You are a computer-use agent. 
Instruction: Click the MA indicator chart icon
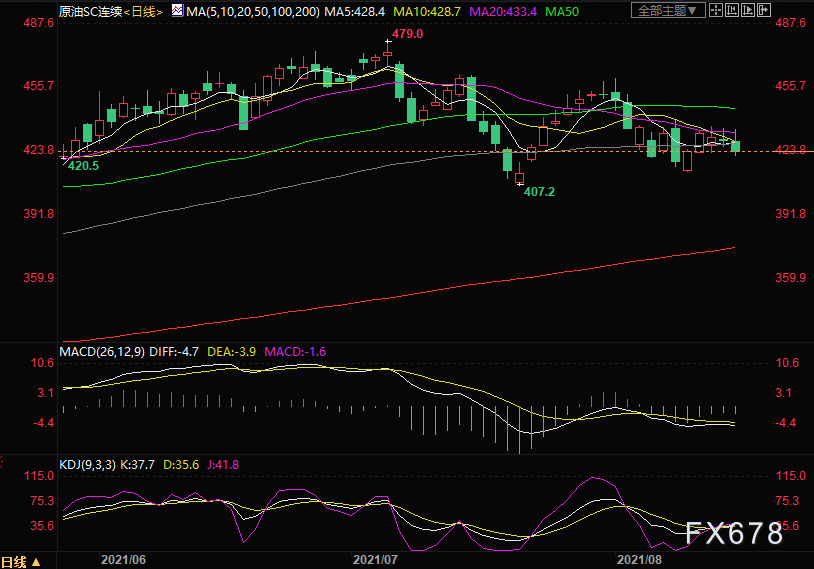pos(177,10)
